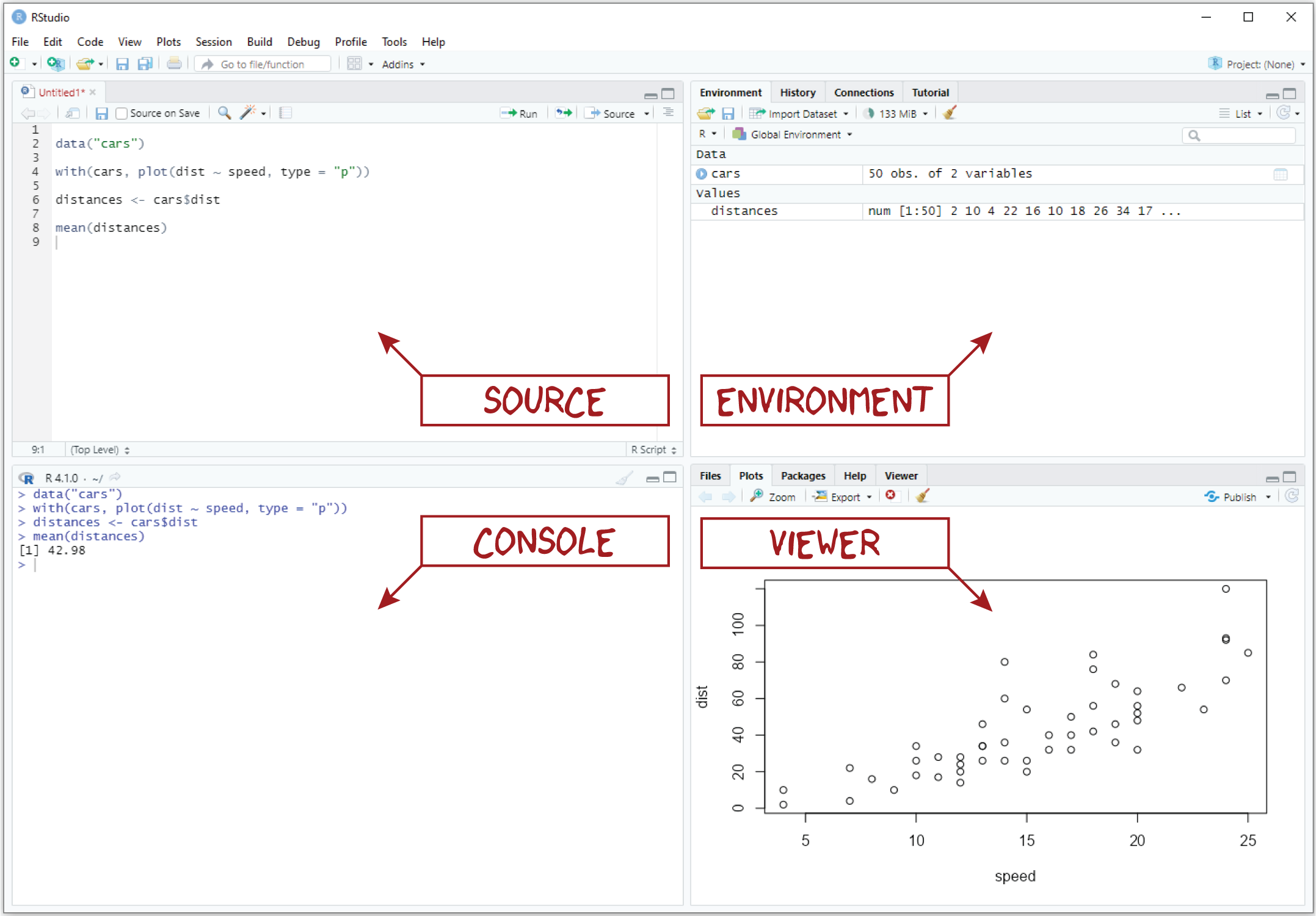Click the Environment search box

pyautogui.click(x=1239, y=135)
